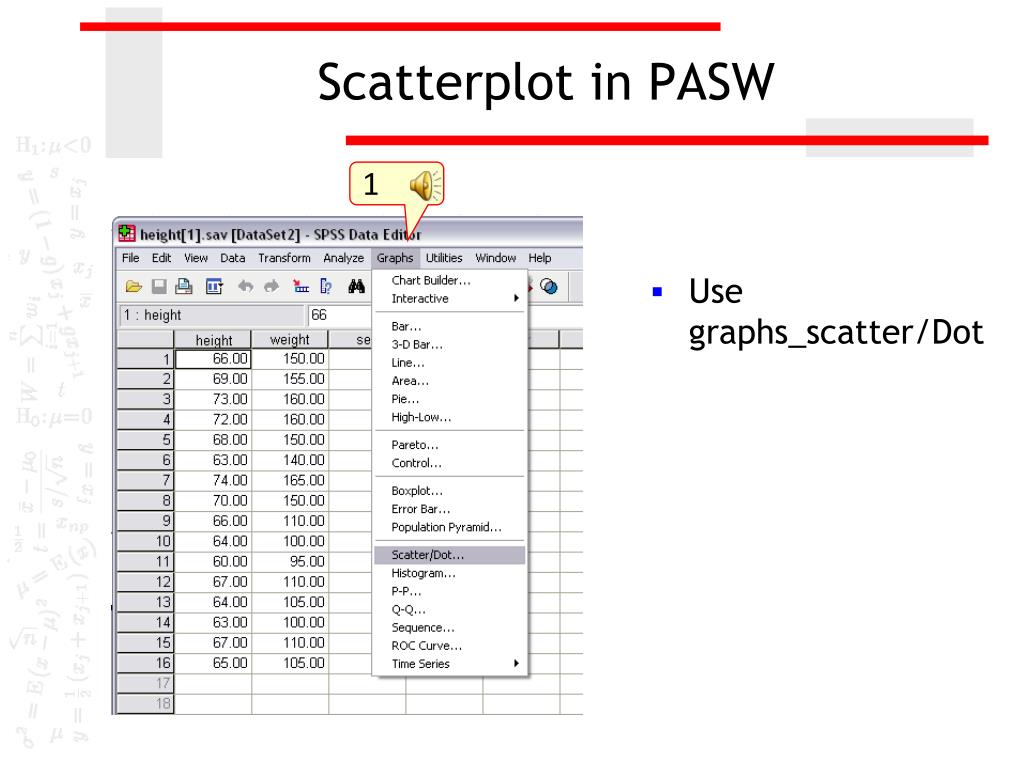Select ROC Curve... in the Graphs menu
1024x768 pixels.
click(449, 646)
